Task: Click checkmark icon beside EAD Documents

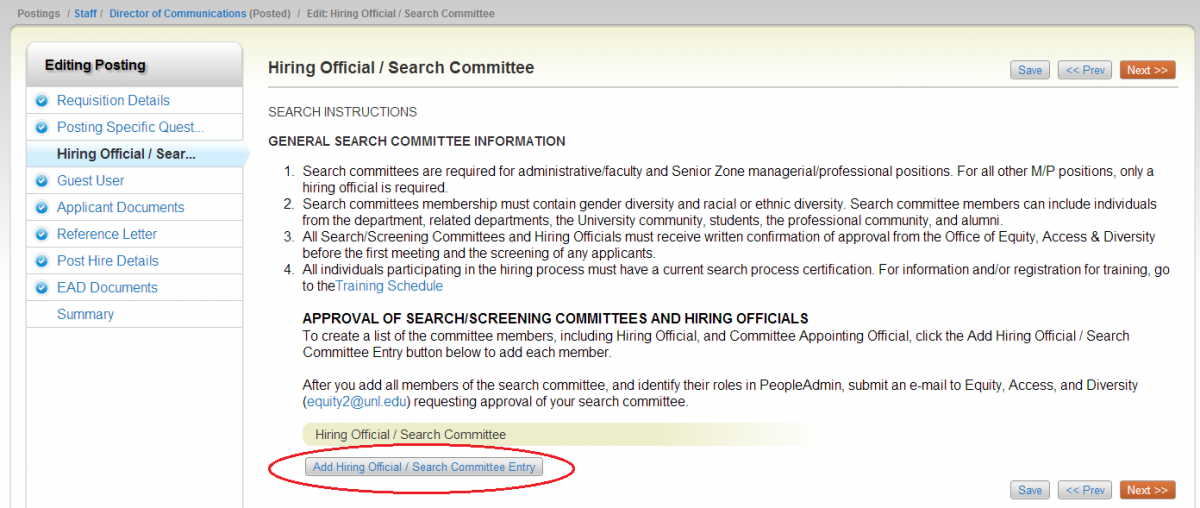Action: click(41, 288)
